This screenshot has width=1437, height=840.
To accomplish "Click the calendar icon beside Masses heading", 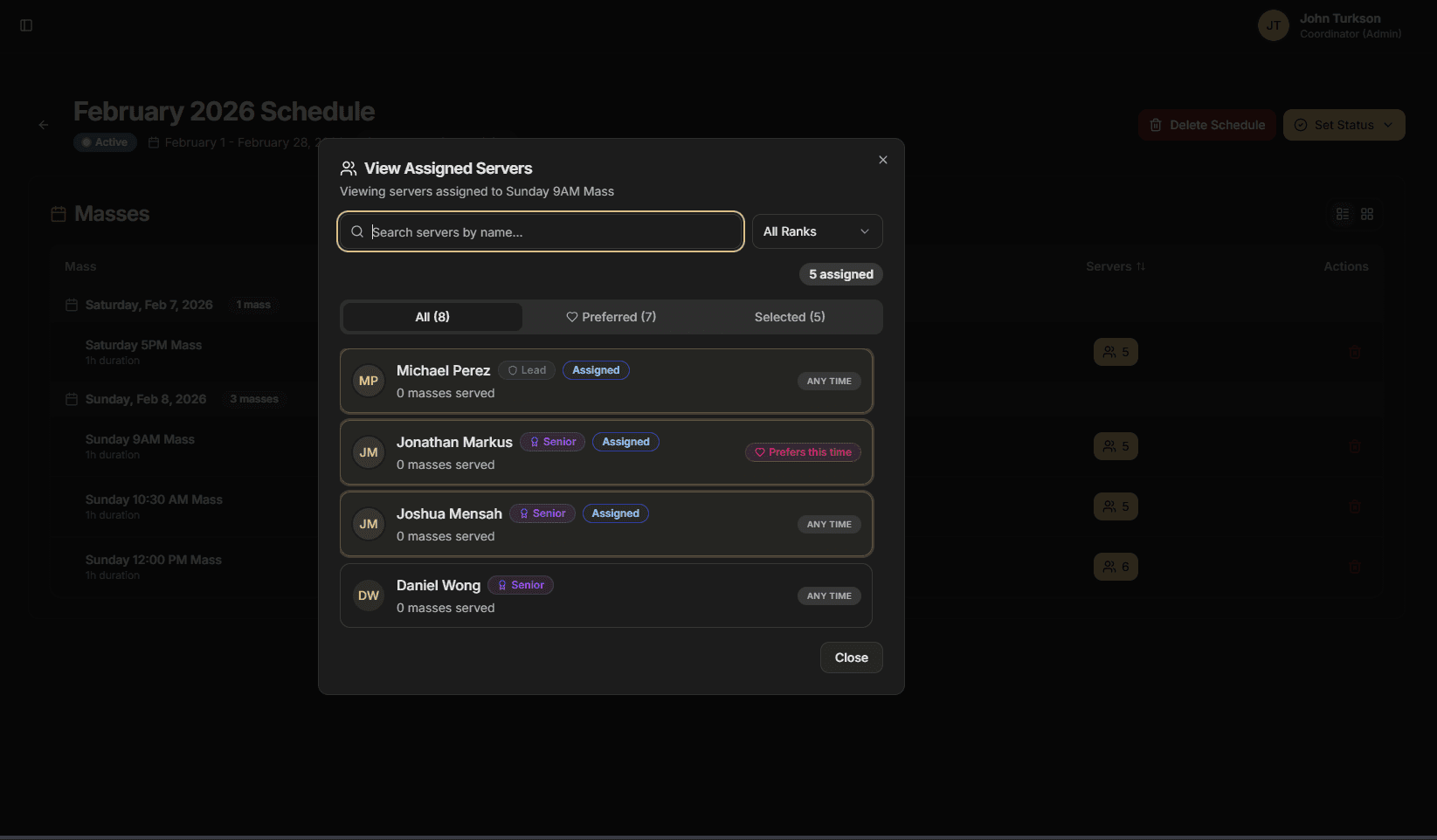I will 58,212.
